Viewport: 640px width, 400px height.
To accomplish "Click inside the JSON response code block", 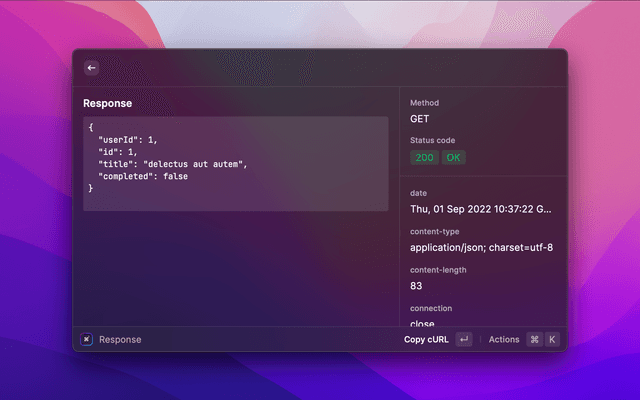I will (235, 163).
